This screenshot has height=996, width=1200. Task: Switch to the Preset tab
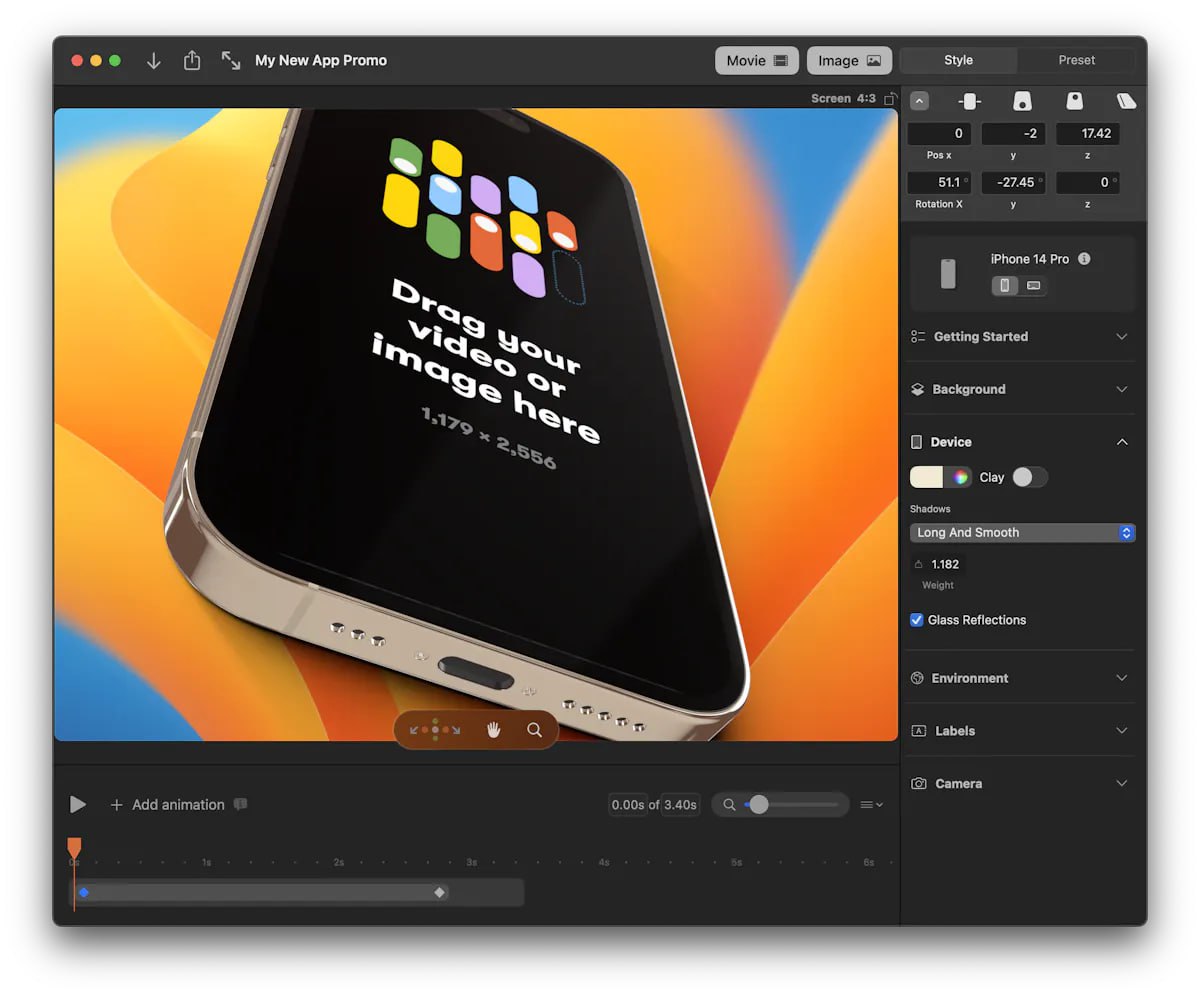(x=1076, y=60)
